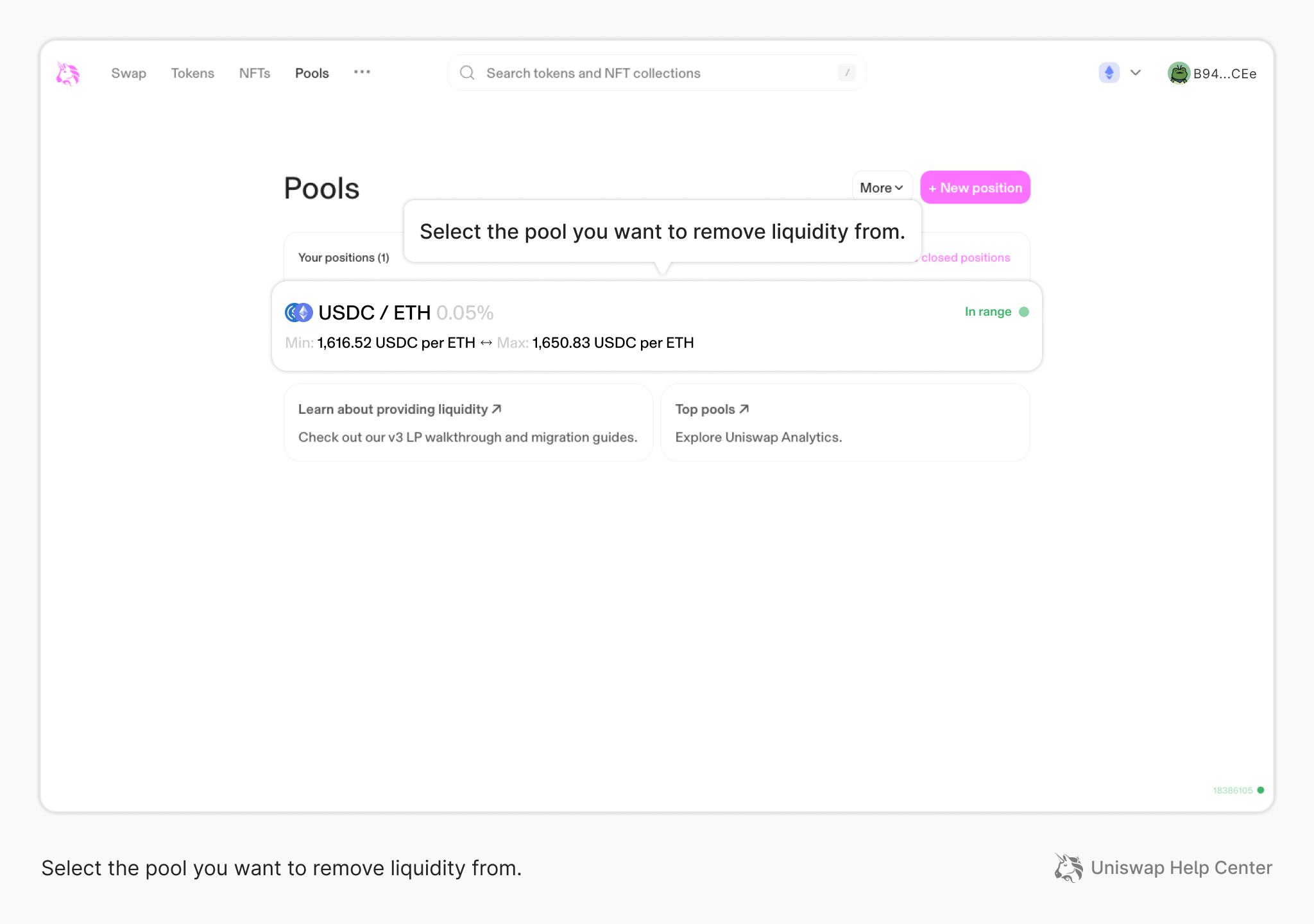Click the slash shortcut key badge
The width and height of the screenshot is (1314, 924).
(x=847, y=73)
